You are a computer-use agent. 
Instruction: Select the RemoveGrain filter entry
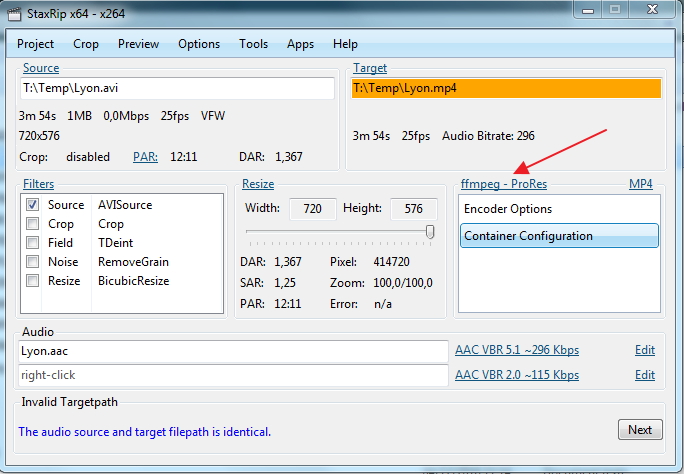pos(133,262)
